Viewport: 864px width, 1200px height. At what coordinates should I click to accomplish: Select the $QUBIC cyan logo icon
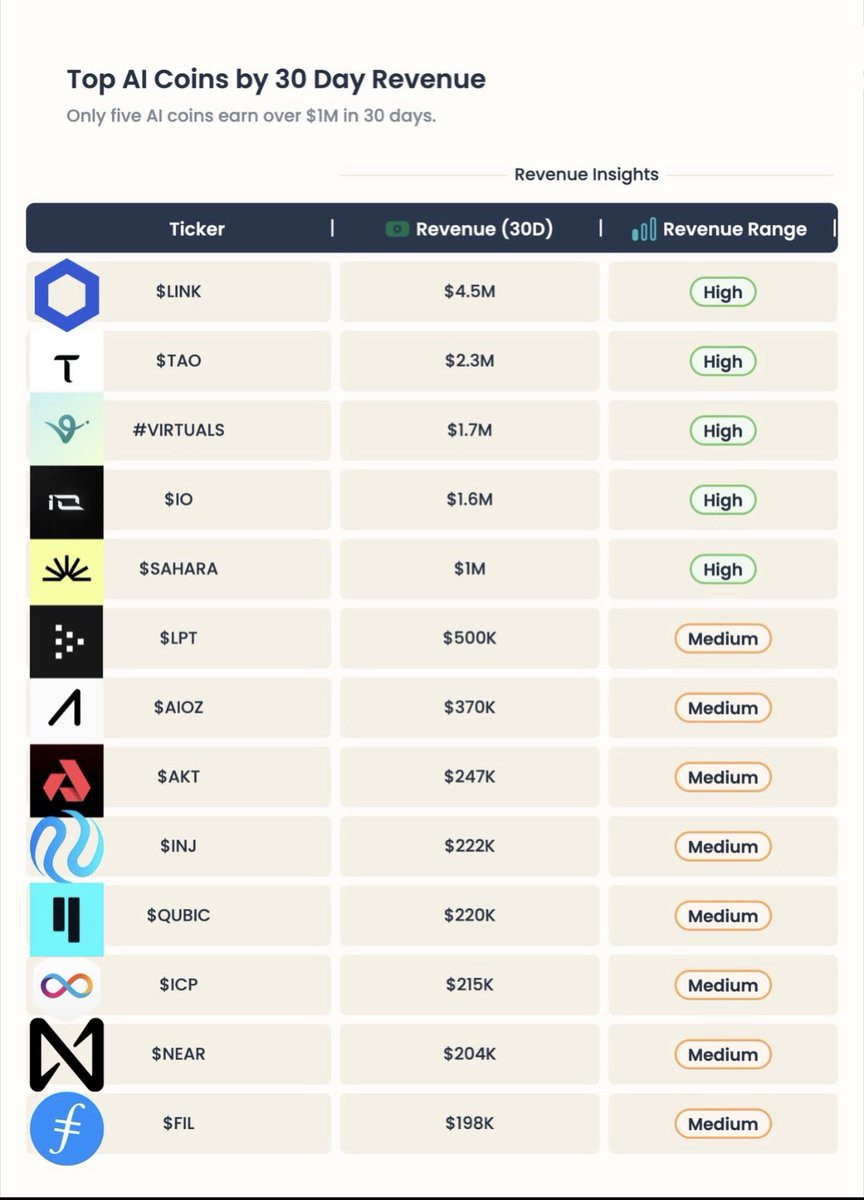coord(66,919)
